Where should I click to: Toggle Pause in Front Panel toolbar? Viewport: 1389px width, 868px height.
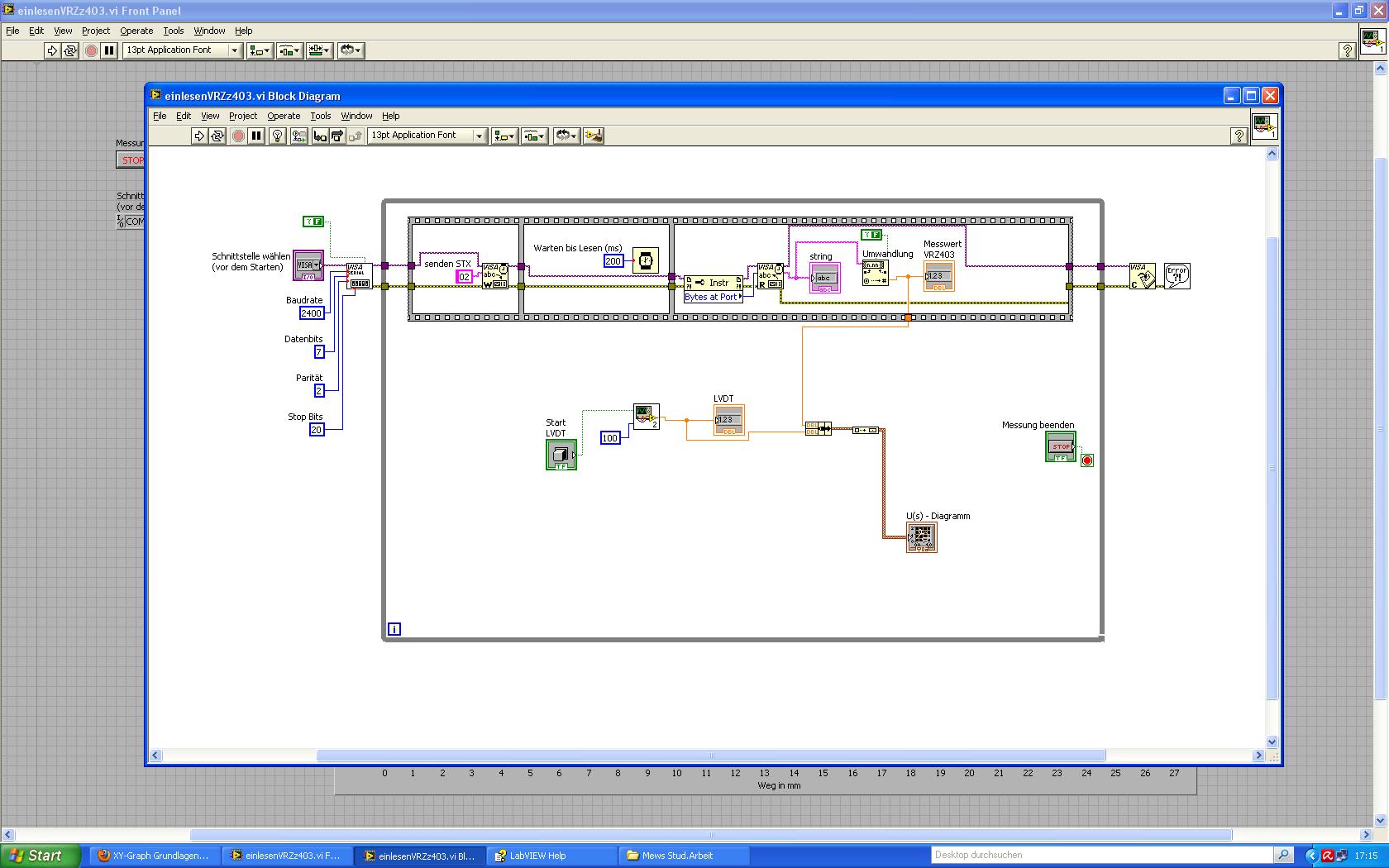tap(109, 50)
